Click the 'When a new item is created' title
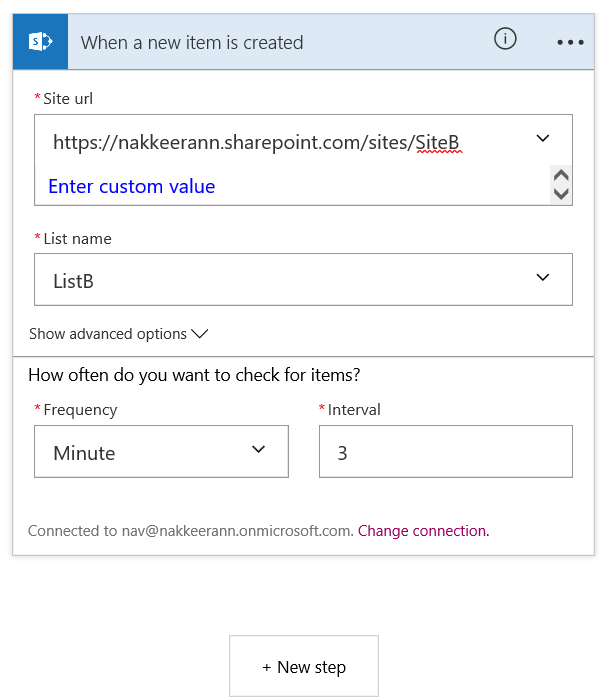605x699 pixels. [191, 43]
